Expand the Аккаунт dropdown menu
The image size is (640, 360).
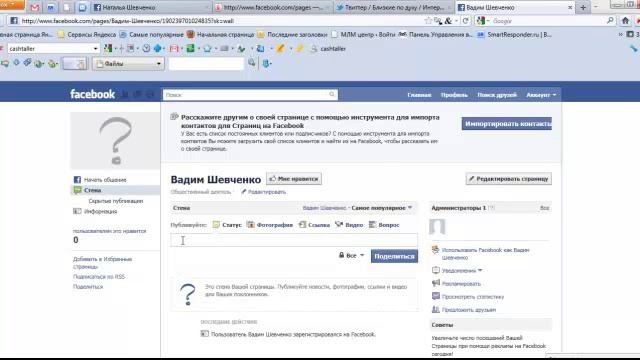click(541, 95)
